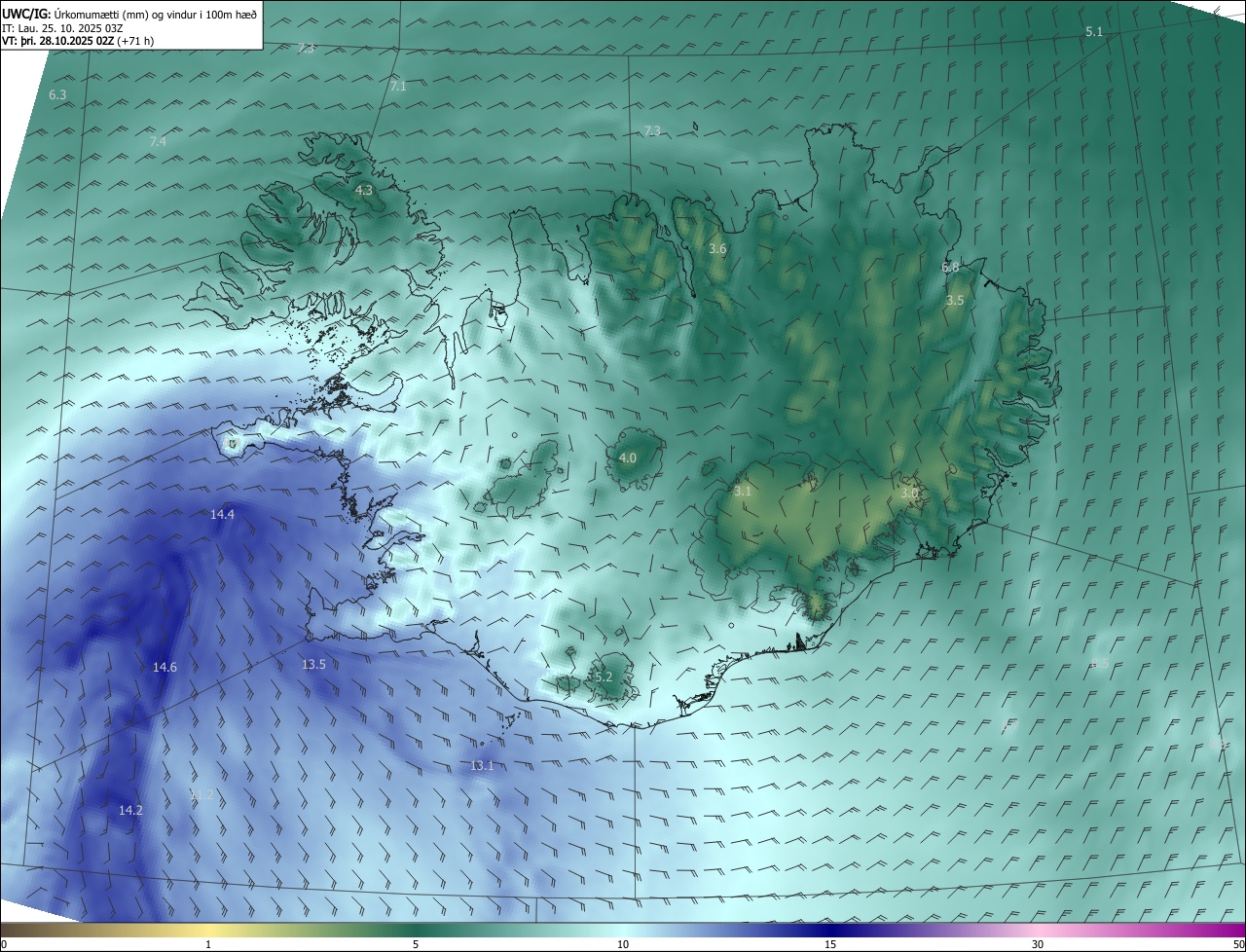Click the title 'Úrkomumætti (mm) og vindur í 100m hæð'
Image resolution: width=1246 pixels, height=952 pixels.
(156, 14)
